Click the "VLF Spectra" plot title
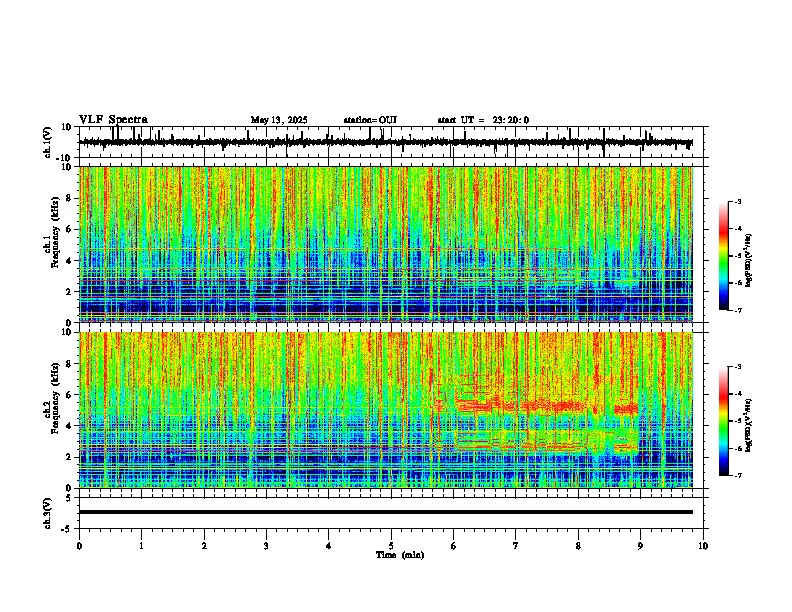The height and width of the screenshot is (612, 792). pos(113,120)
